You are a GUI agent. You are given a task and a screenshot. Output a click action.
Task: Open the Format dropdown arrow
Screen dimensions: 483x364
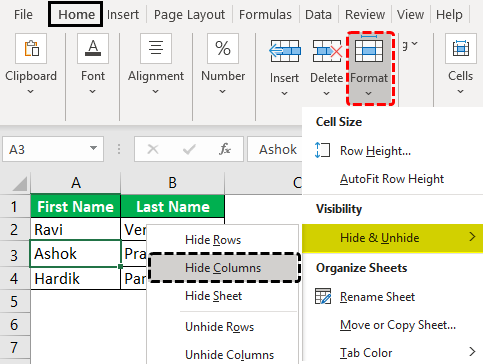click(x=369, y=93)
